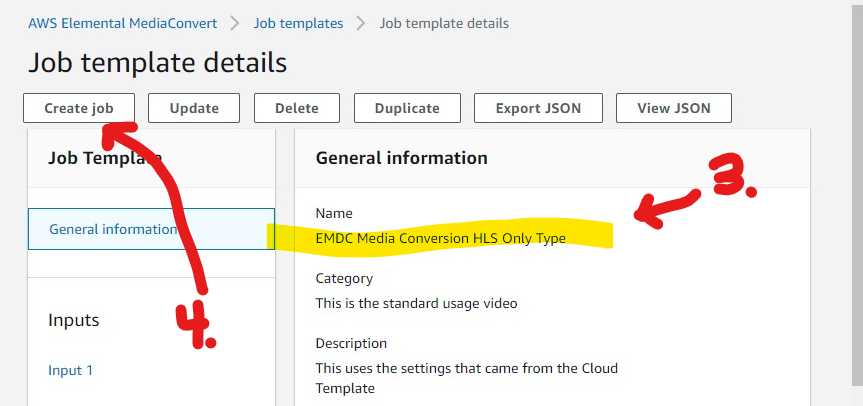Click the General information panel heading
863x406 pixels.
401,158
